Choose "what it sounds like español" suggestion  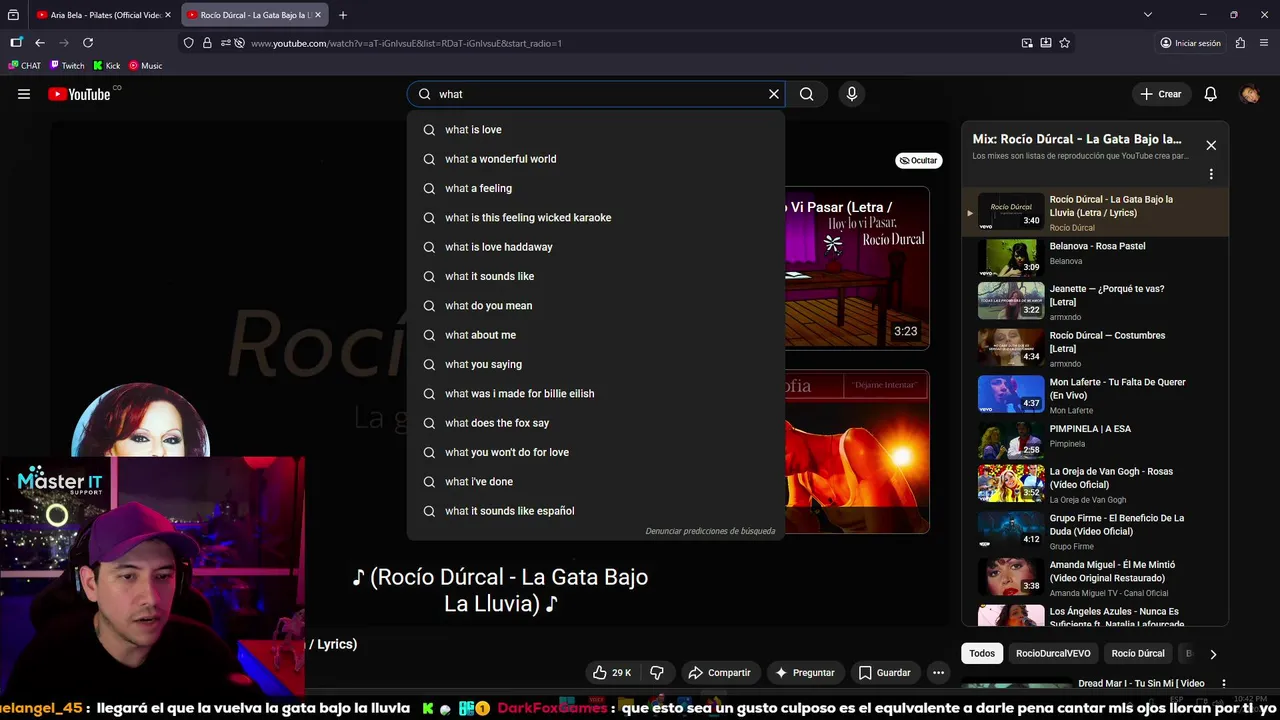point(596,511)
